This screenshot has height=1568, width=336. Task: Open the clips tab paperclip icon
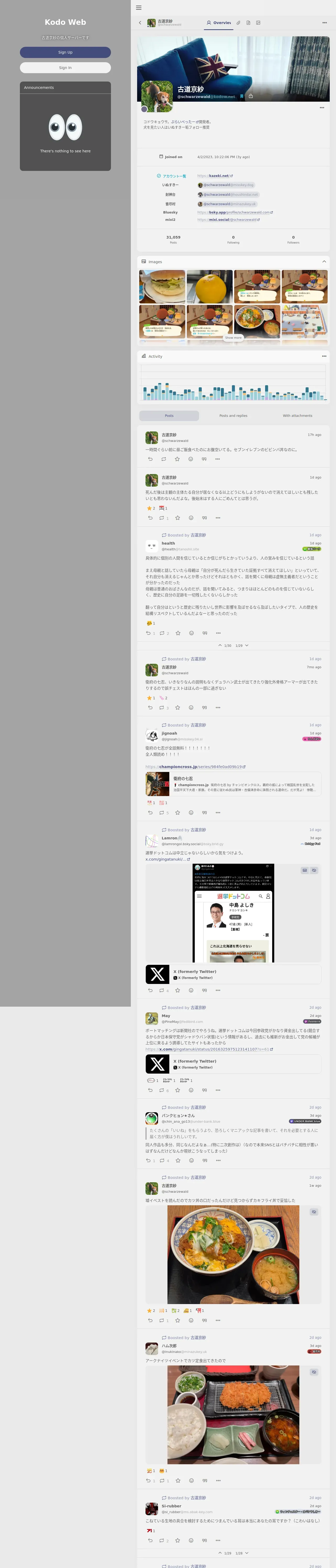click(238, 22)
